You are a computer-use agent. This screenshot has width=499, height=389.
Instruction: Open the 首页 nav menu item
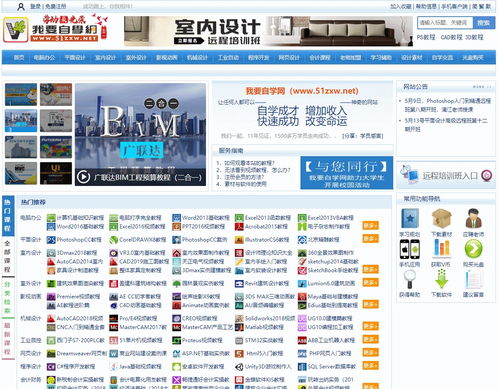coord(19,58)
